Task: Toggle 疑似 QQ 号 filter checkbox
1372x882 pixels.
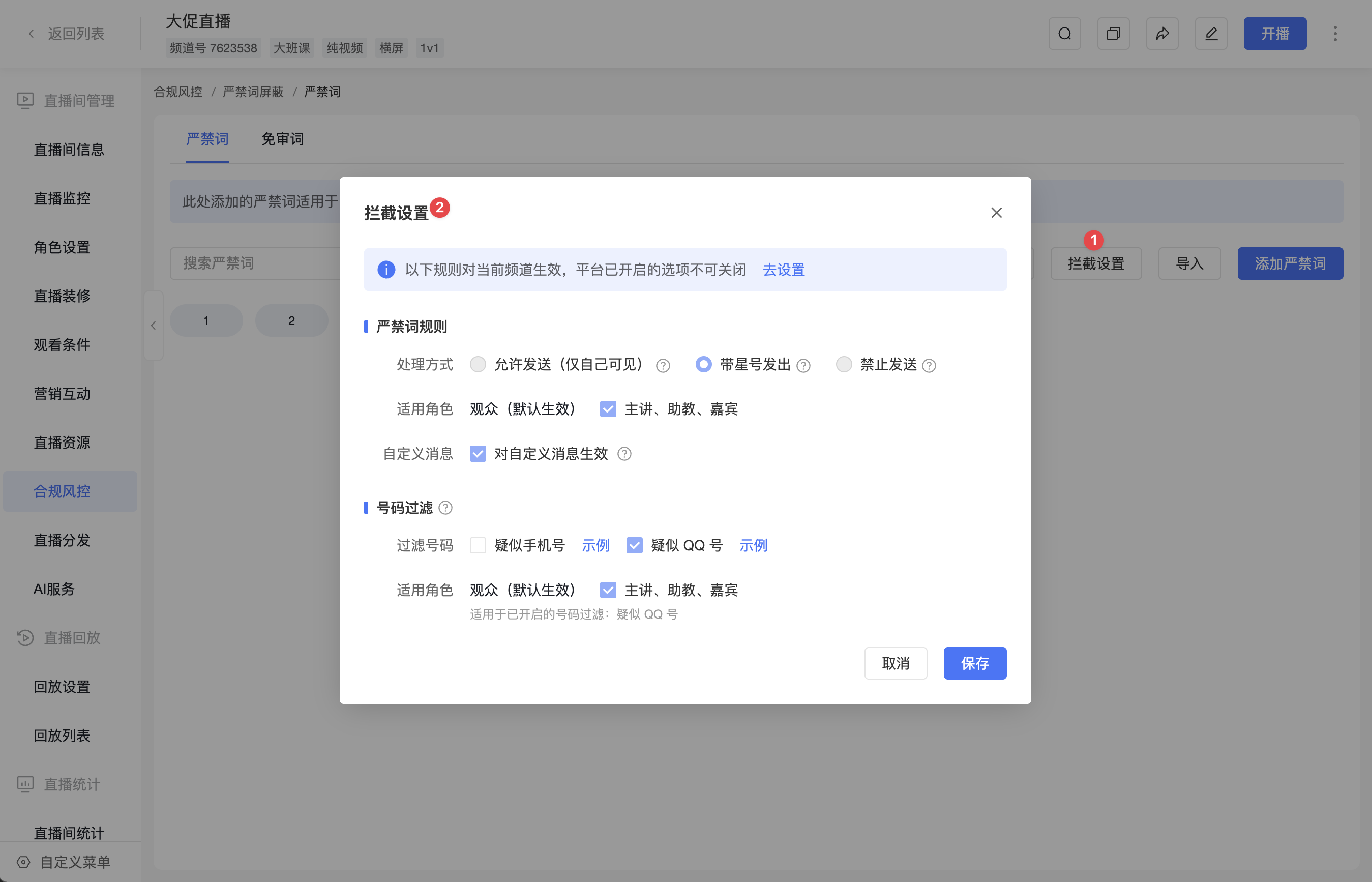Action: [x=634, y=545]
